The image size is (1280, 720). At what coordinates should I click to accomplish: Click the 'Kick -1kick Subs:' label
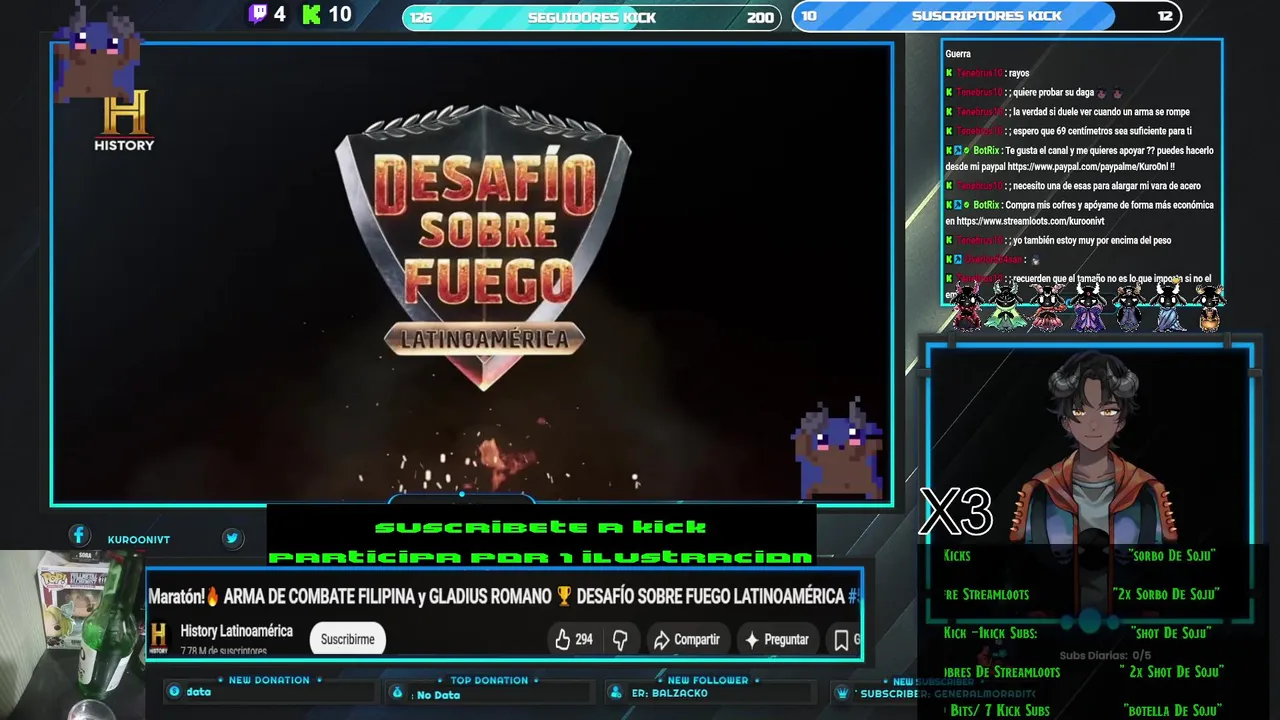[990, 633]
